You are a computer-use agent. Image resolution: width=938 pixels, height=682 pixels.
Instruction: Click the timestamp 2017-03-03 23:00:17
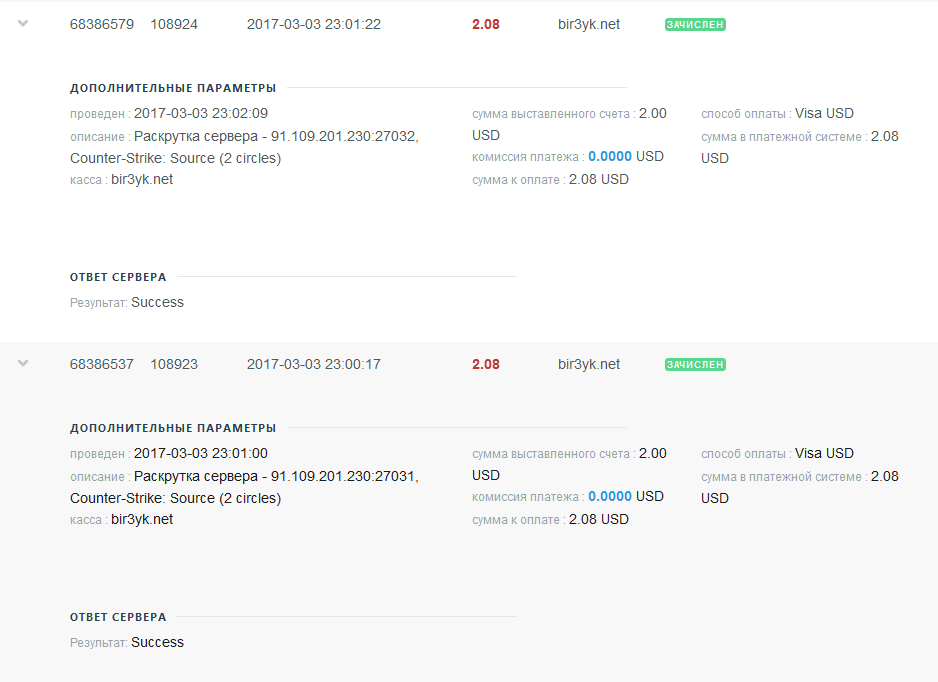coord(313,365)
